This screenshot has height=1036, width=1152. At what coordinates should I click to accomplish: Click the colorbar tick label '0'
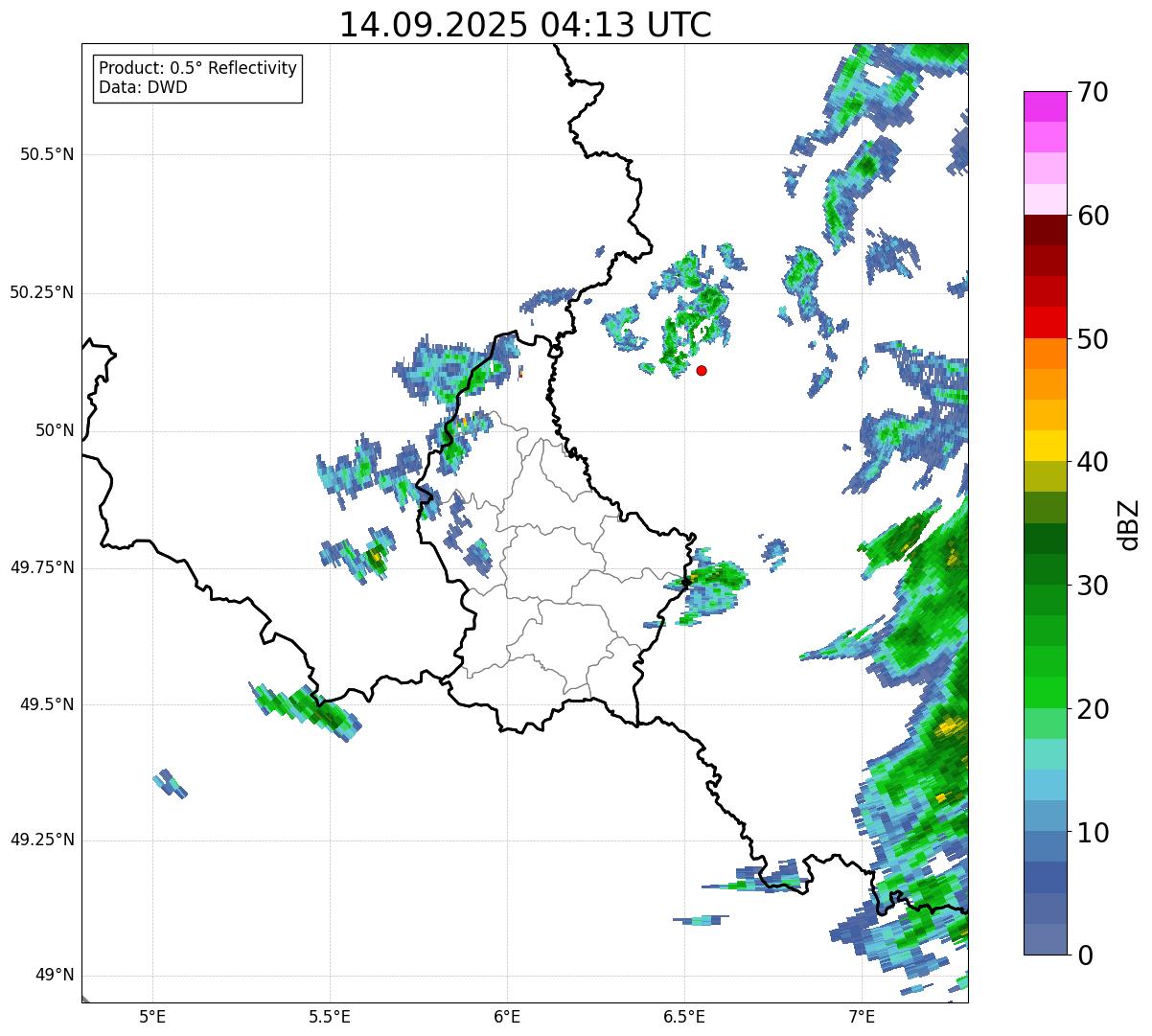[x=1085, y=955]
